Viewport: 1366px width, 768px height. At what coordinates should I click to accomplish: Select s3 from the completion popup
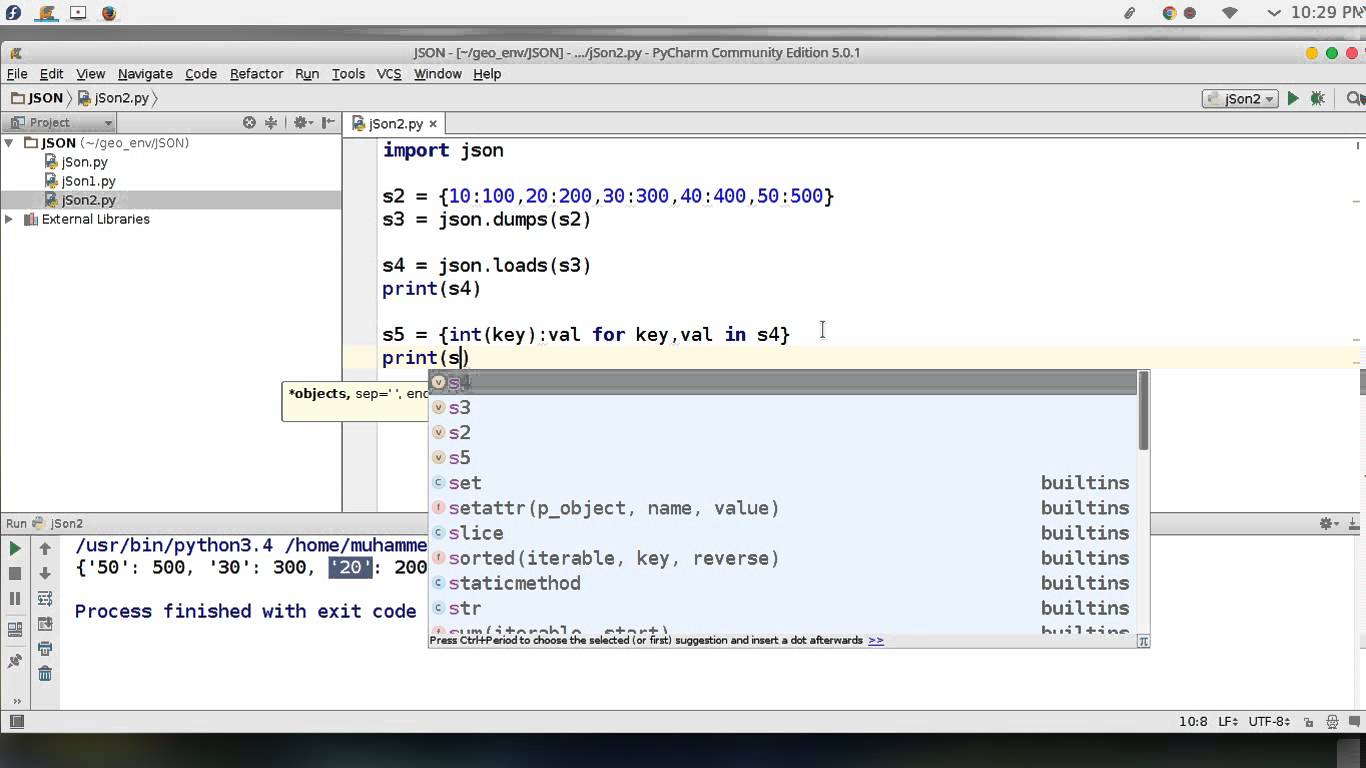pyautogui.click(x=459, y=407)
